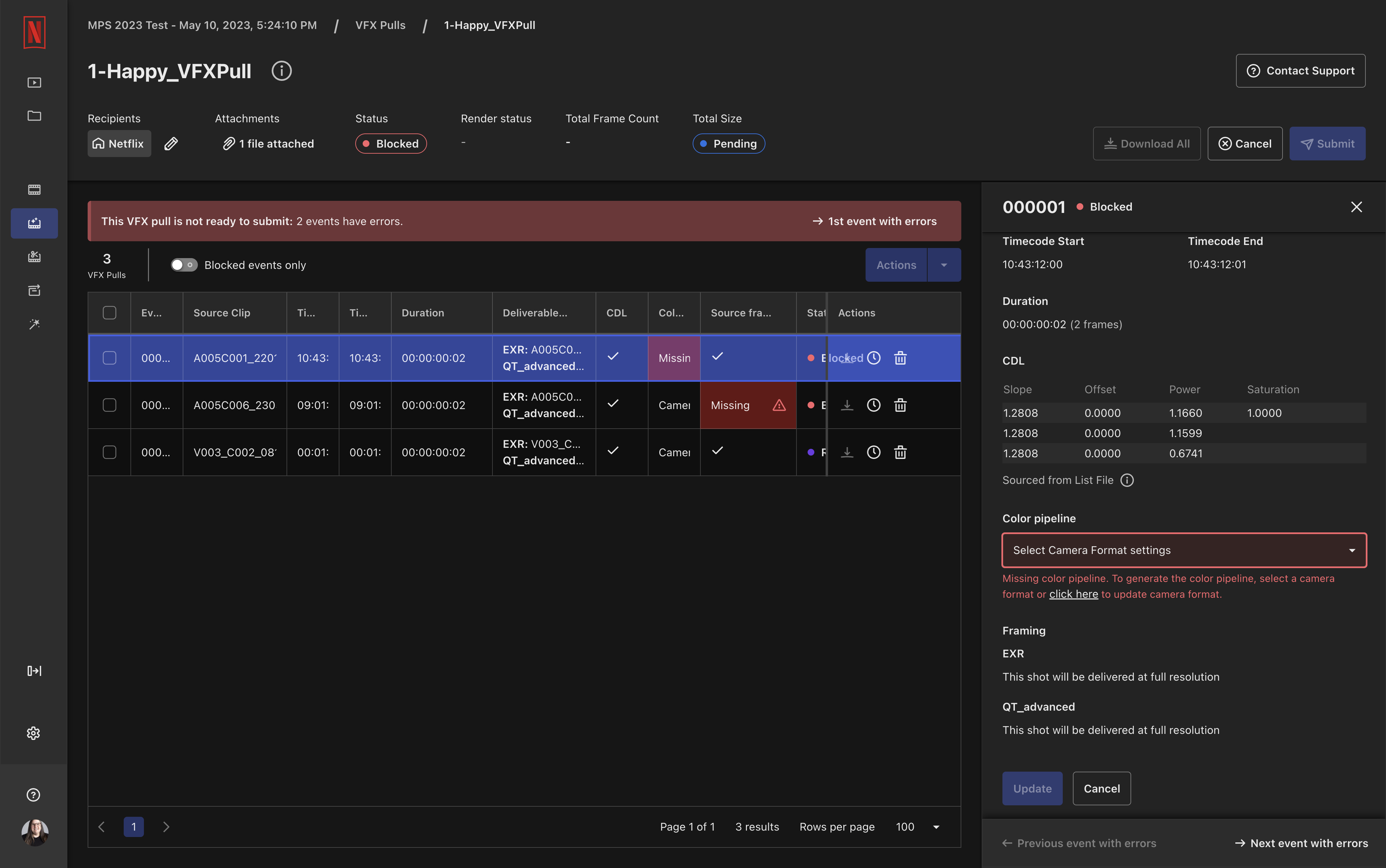Check the select-all checkbox in table header
The width and height of the screenshot is (1386, 868).
click(109, 313)
